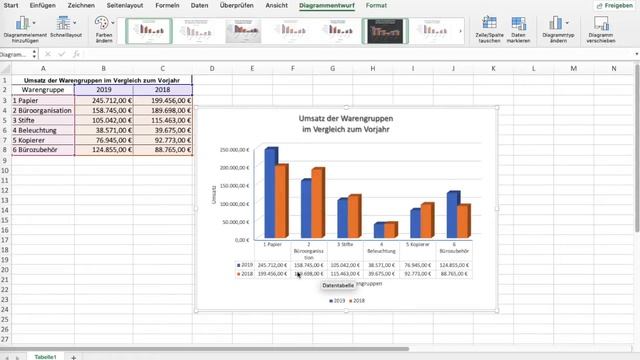Open the Daten tab
The height and width of the screenshot is (360, 640).
[x=199, y=6]
